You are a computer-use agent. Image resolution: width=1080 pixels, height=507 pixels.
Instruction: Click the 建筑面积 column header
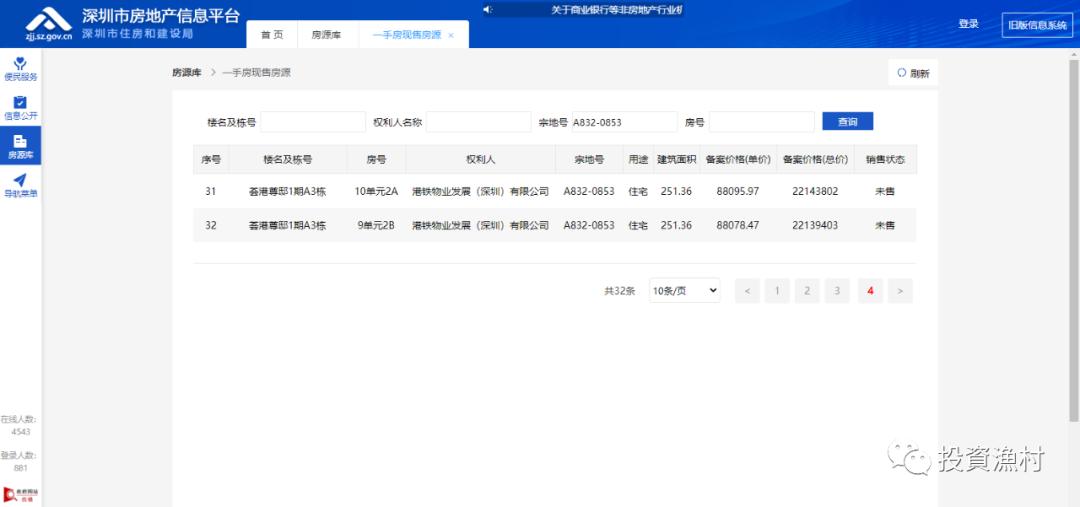click(676, 159)
